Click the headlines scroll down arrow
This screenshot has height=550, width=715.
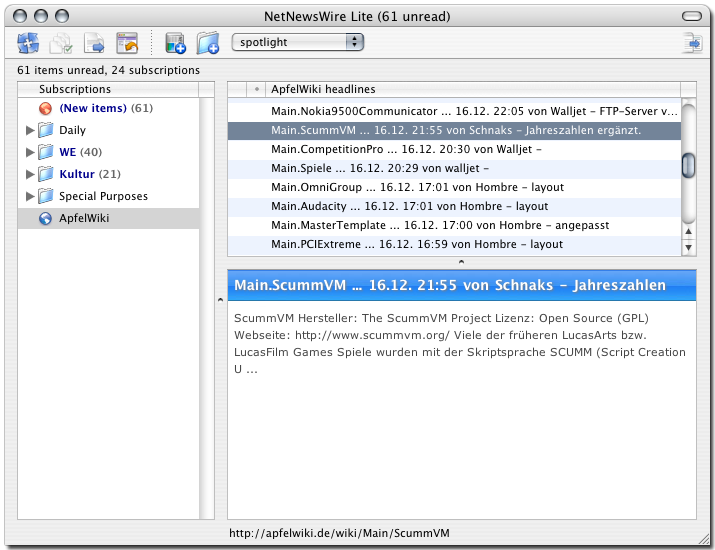(x=689, y=248)
